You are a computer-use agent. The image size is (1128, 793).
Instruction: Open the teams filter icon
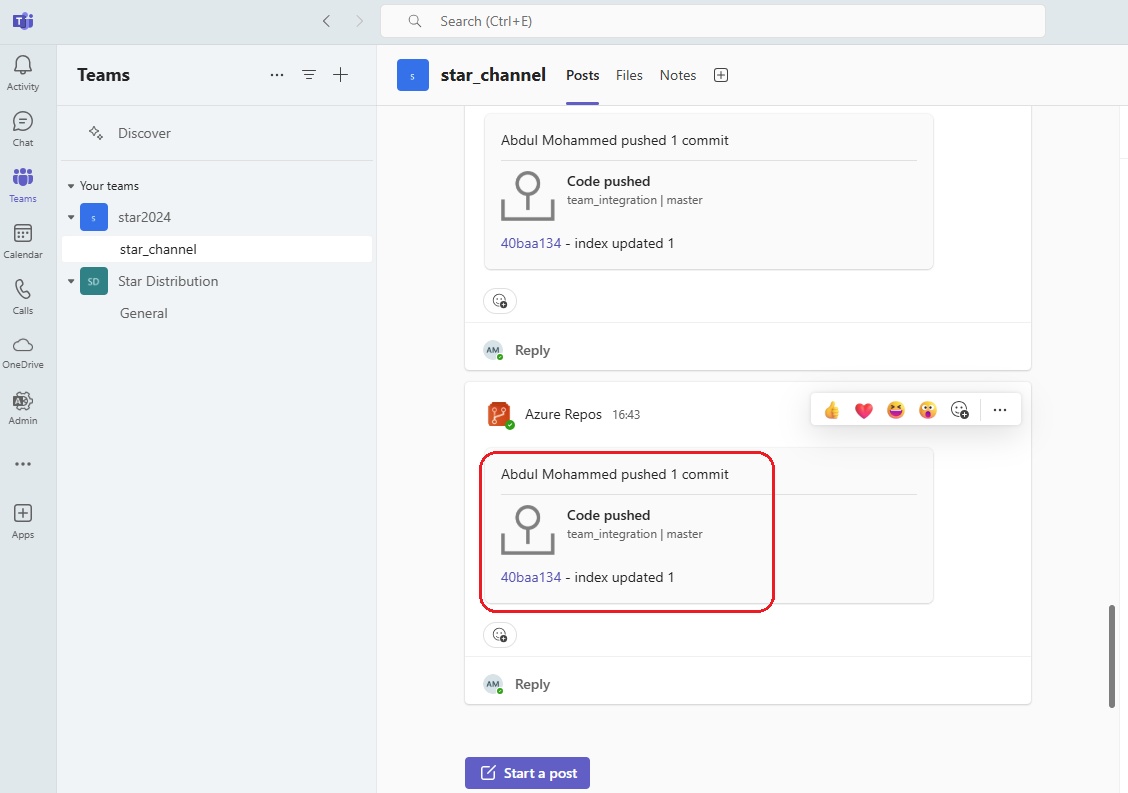click(x=309, y=75)
